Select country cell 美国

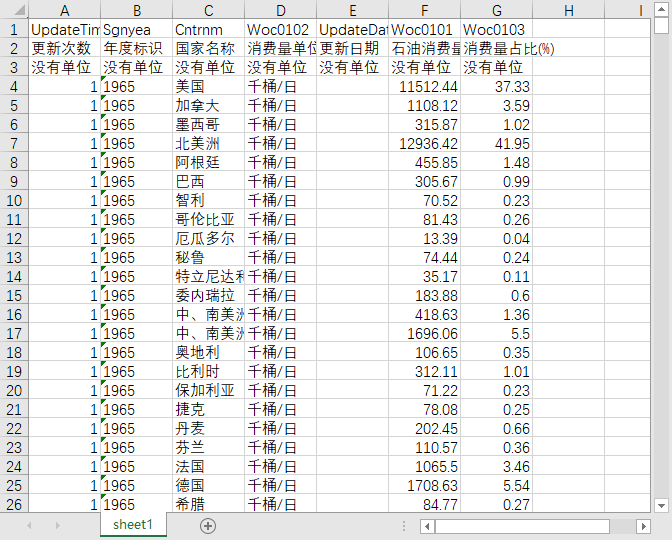click(208, 86)
